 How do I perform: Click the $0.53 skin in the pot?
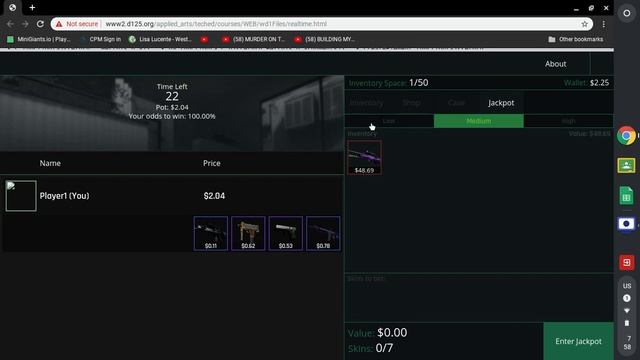point(286,233)
